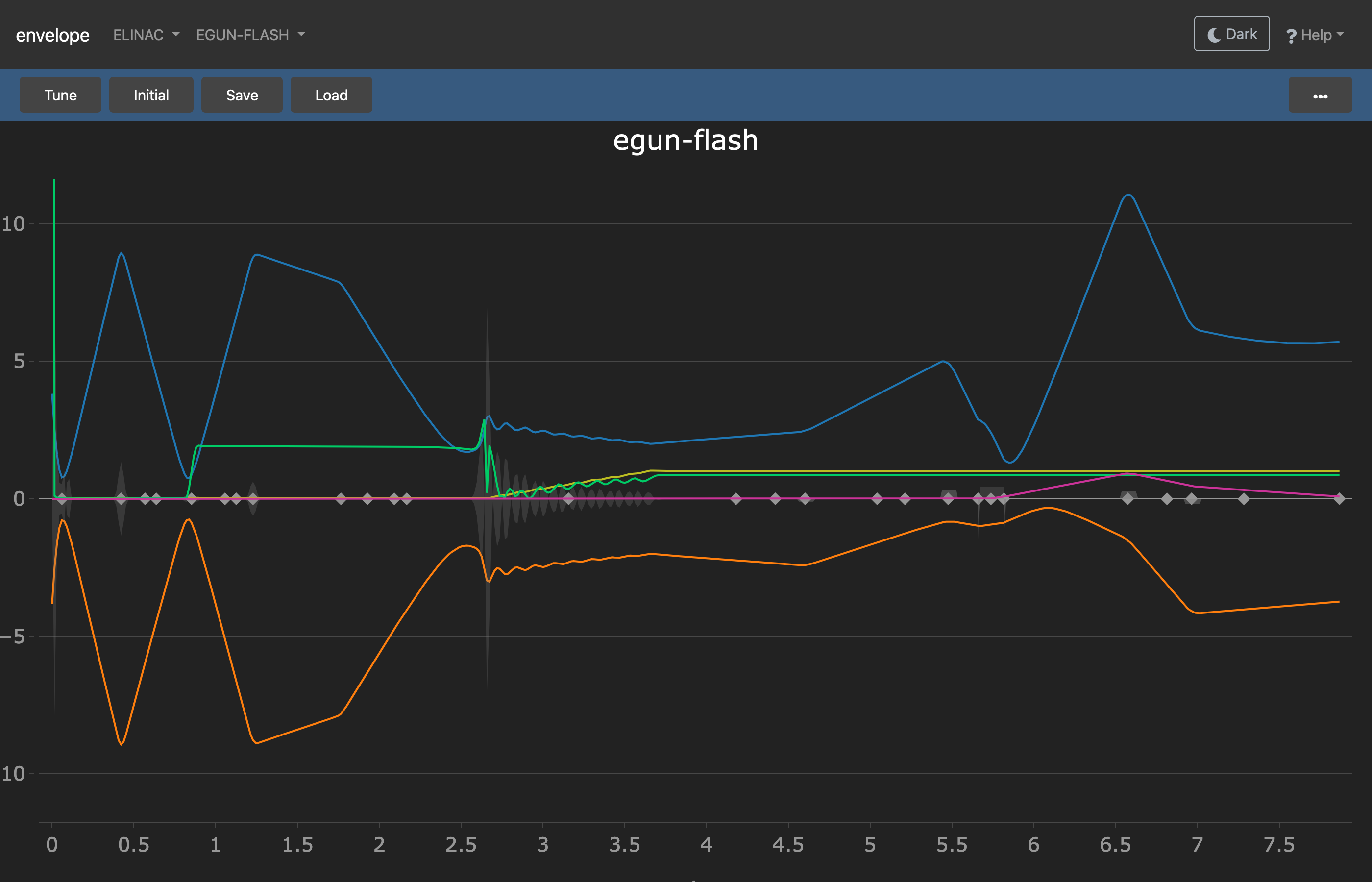This screenshot has height=882, width=1372.
Task: Click the diamond marker near x equals 7.3
Action: click(1244, 499)
